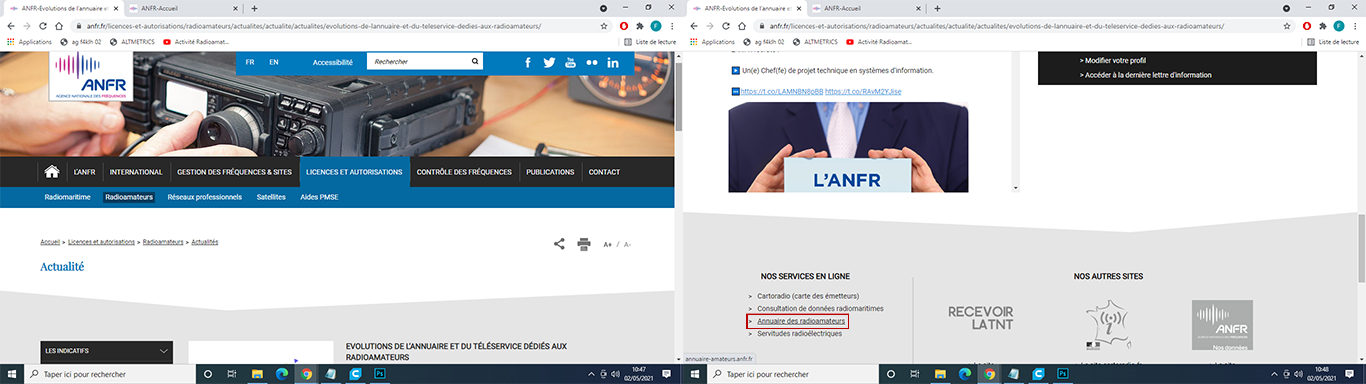Open new tab in right browser window

937,8
